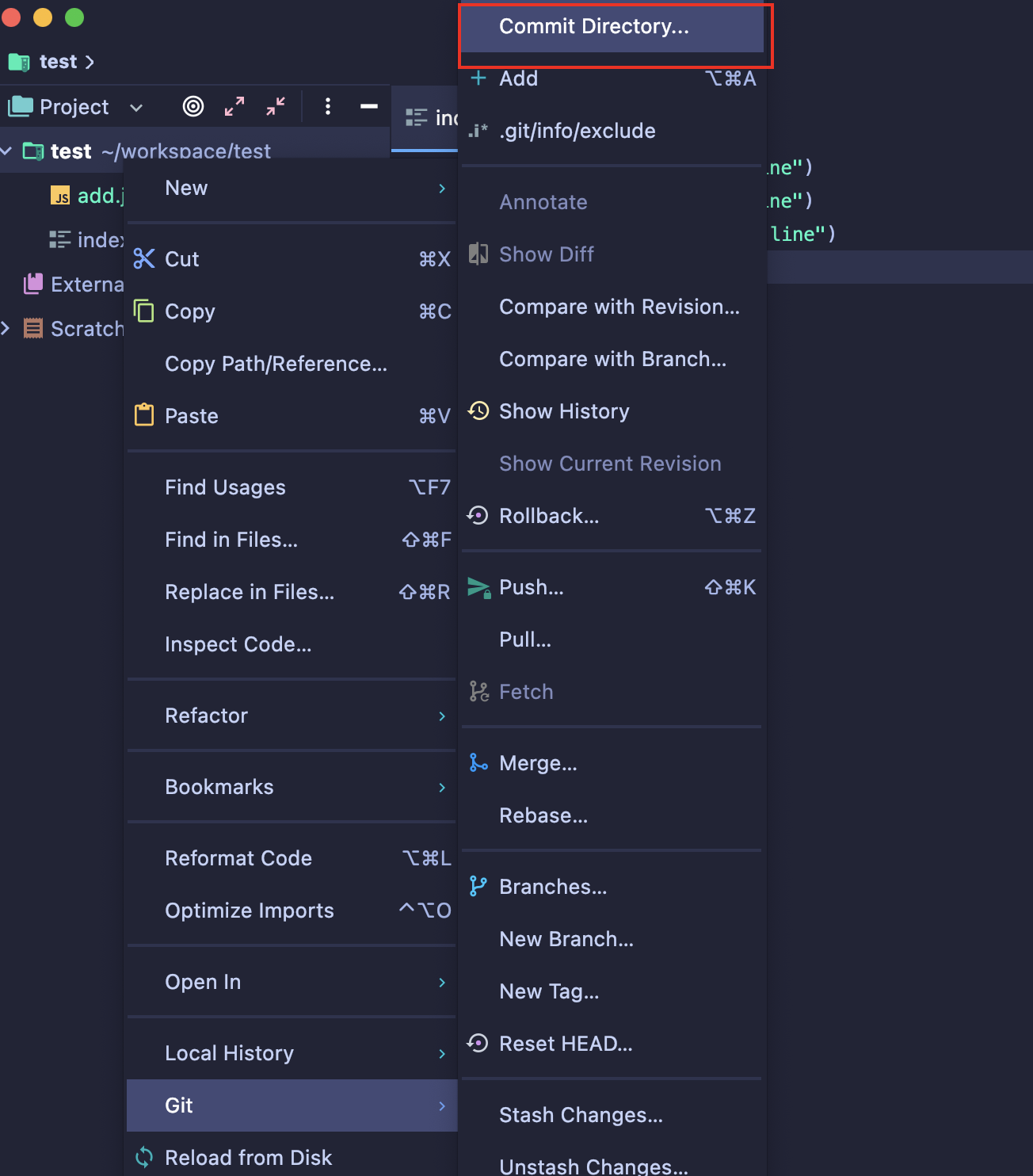Screen dimensions: 1033x1176
Task: Click the Expand All arrows icon
Action: click(x=234, y=106)
